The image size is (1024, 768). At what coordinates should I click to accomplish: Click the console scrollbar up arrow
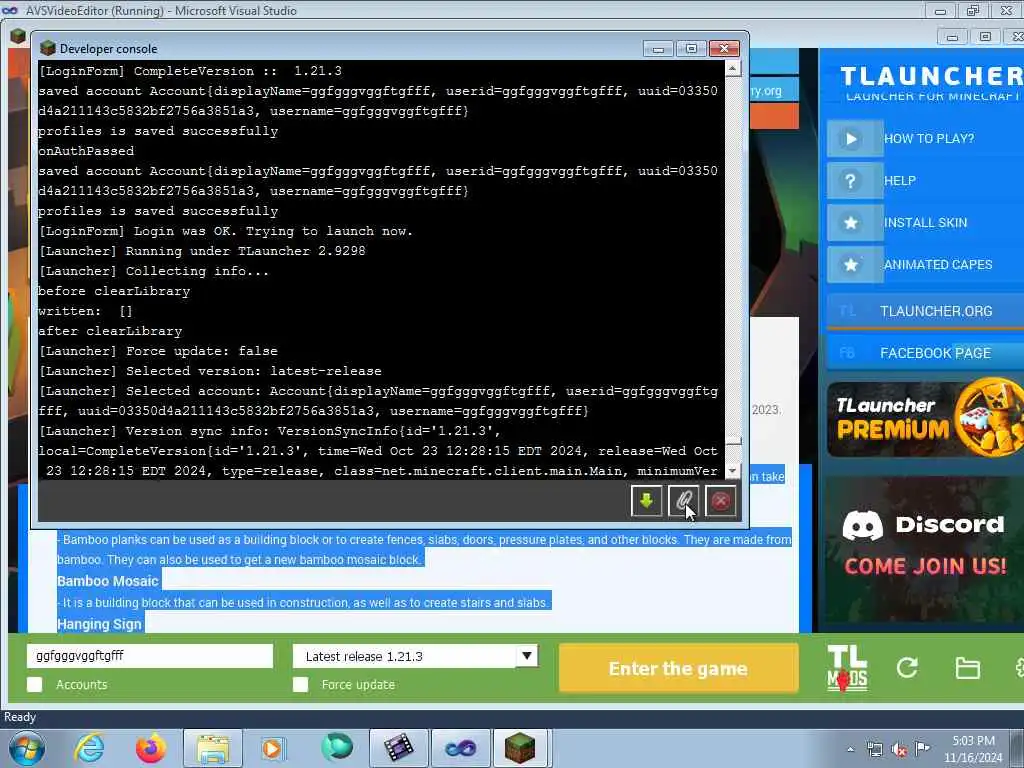(733, 69)
